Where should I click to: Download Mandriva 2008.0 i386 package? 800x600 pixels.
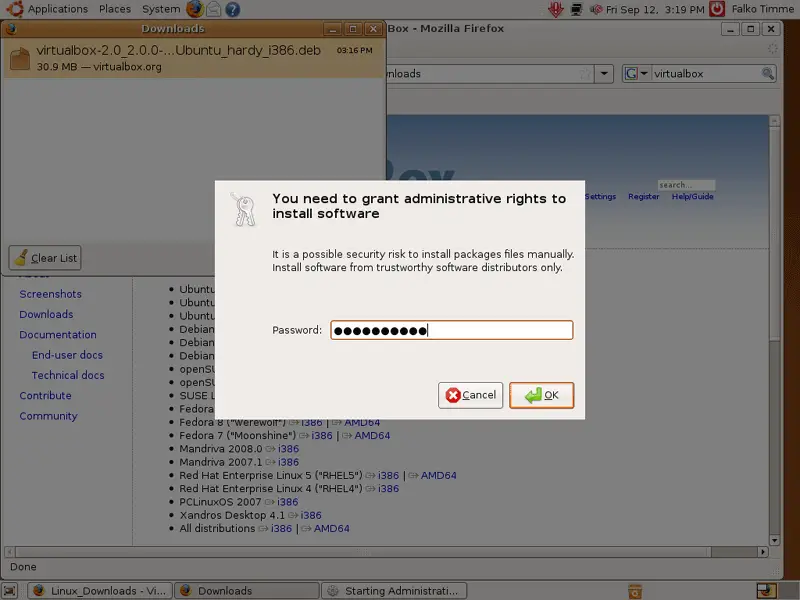pos(288,449)
